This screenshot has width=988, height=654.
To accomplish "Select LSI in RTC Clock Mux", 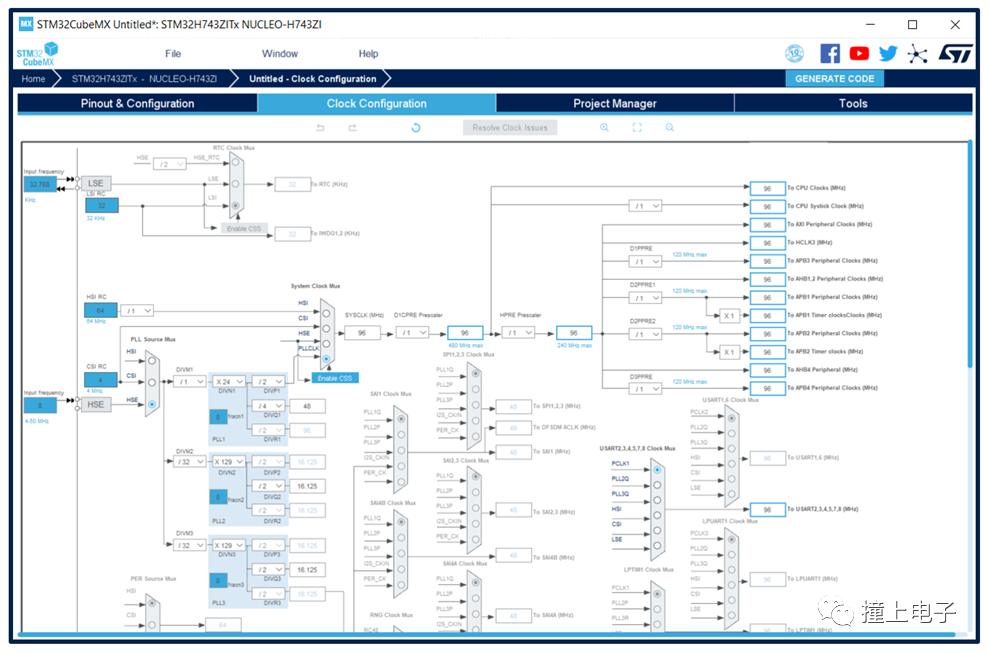I will (x=236, y=205).
